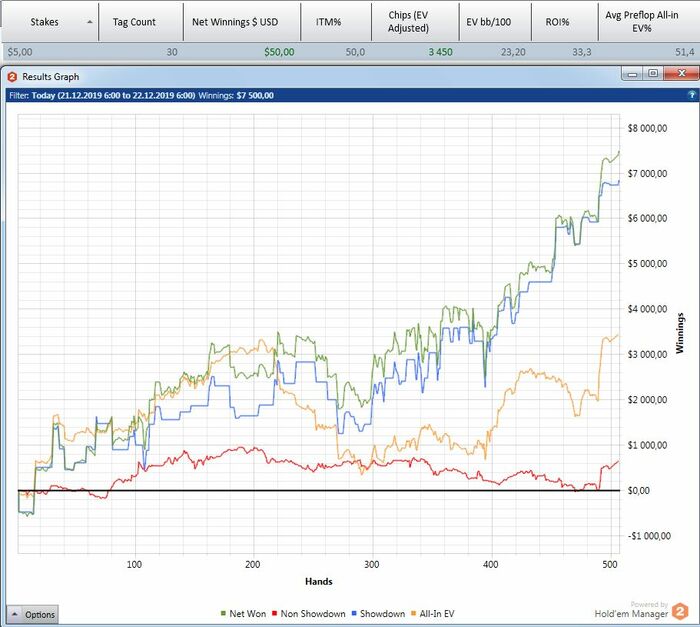Click the Net Won legend label
700x627 pixels.
[247, 614]
